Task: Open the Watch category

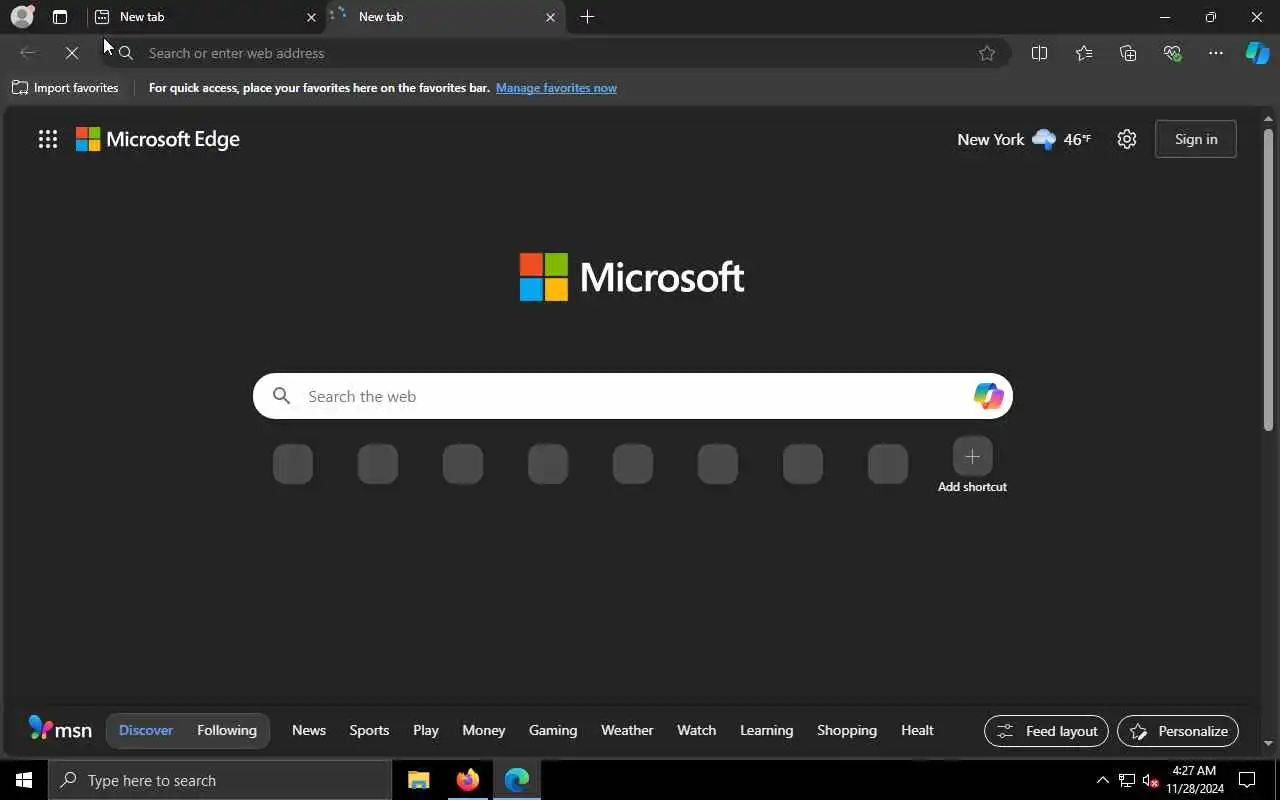Action: click(697, 730)
